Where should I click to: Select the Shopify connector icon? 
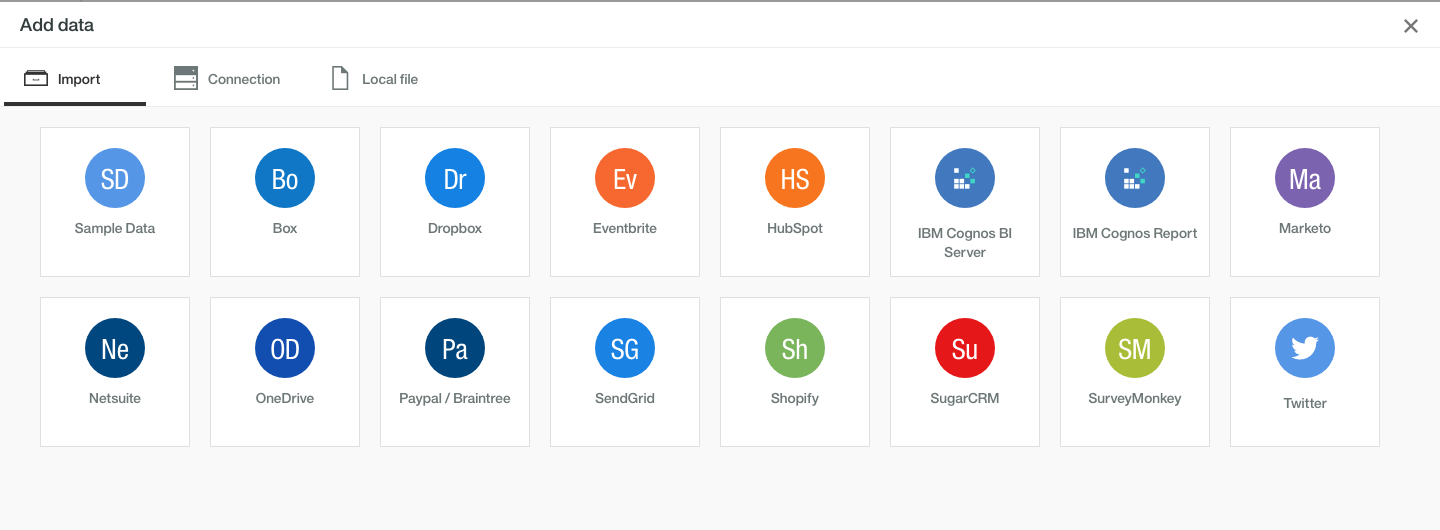(x=795, y=349)
